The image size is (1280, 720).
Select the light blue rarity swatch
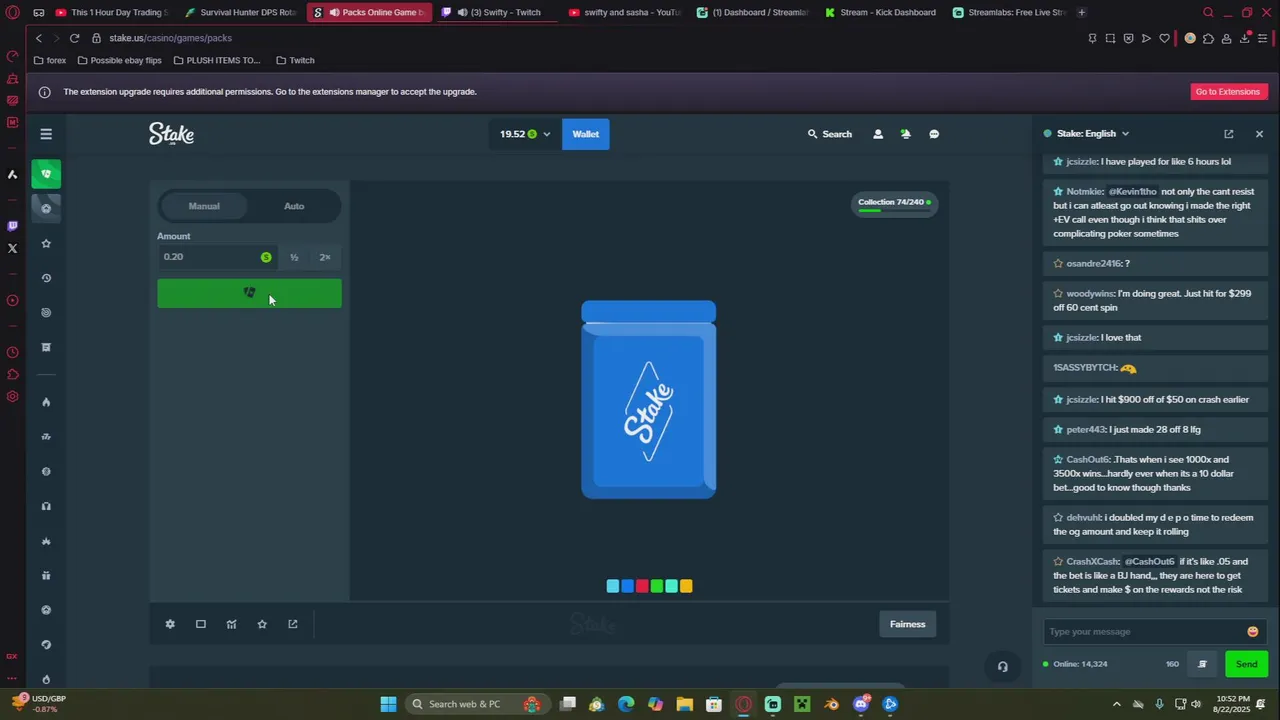coord(613,586)
